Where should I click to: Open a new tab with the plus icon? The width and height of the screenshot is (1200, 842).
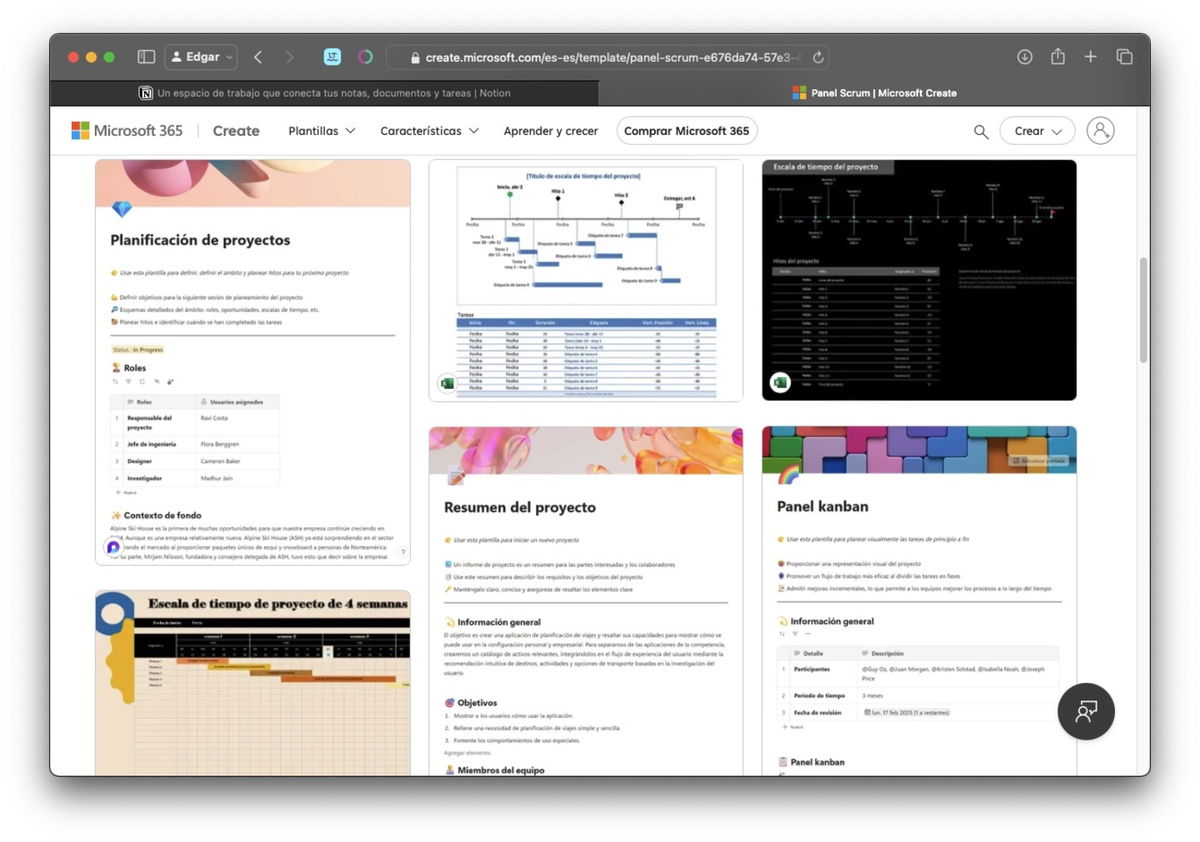point(1090,56)
